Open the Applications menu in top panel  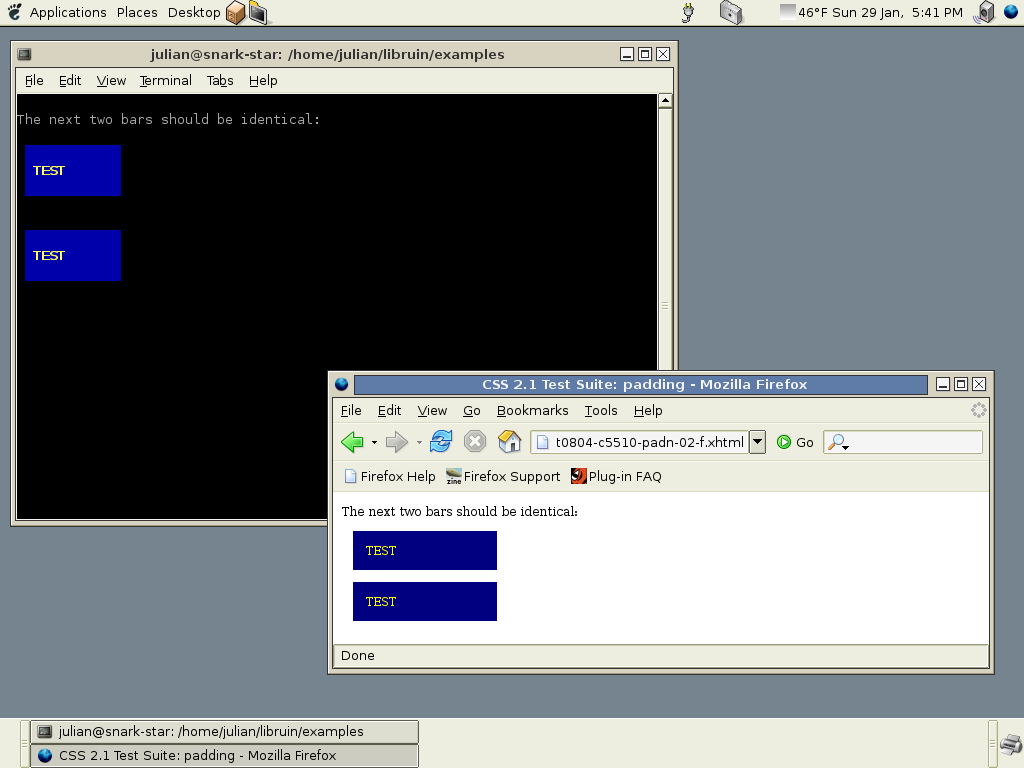(67, 12)
